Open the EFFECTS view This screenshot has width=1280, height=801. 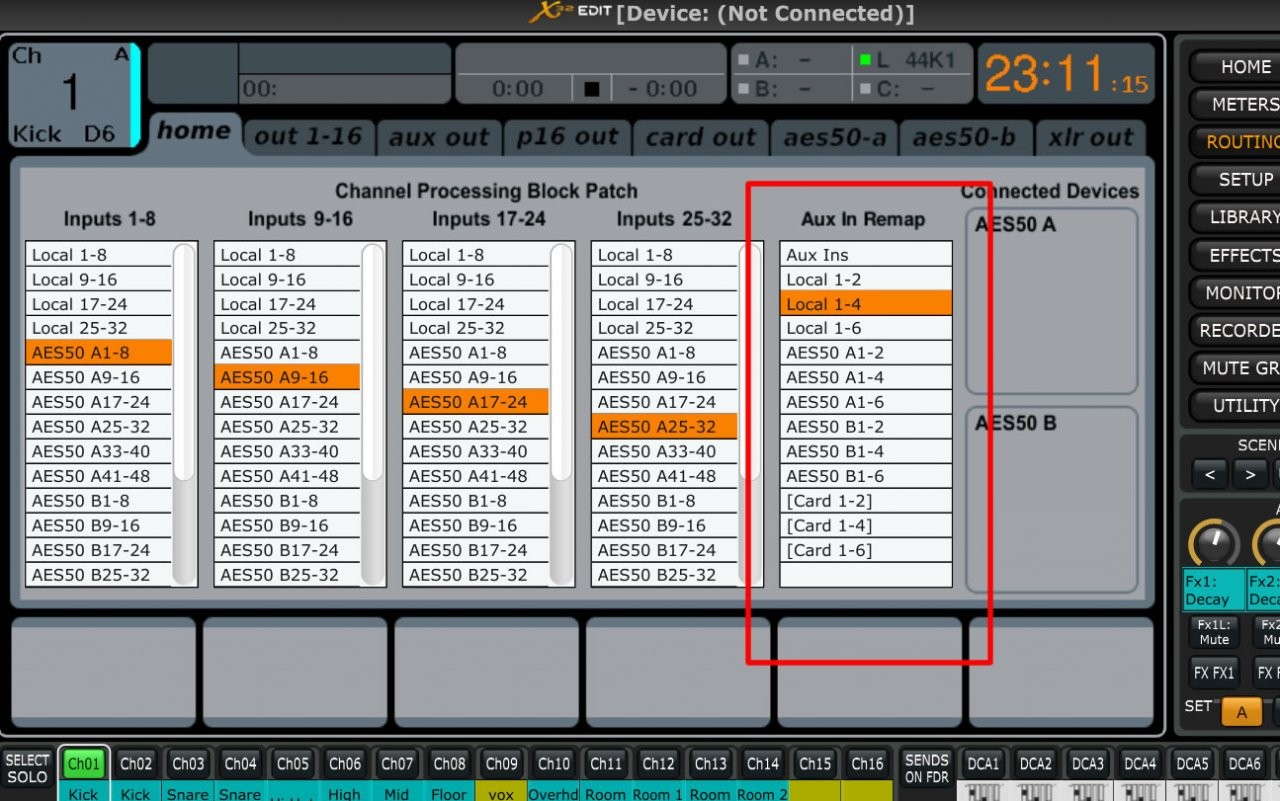(x=1236, y=255)
